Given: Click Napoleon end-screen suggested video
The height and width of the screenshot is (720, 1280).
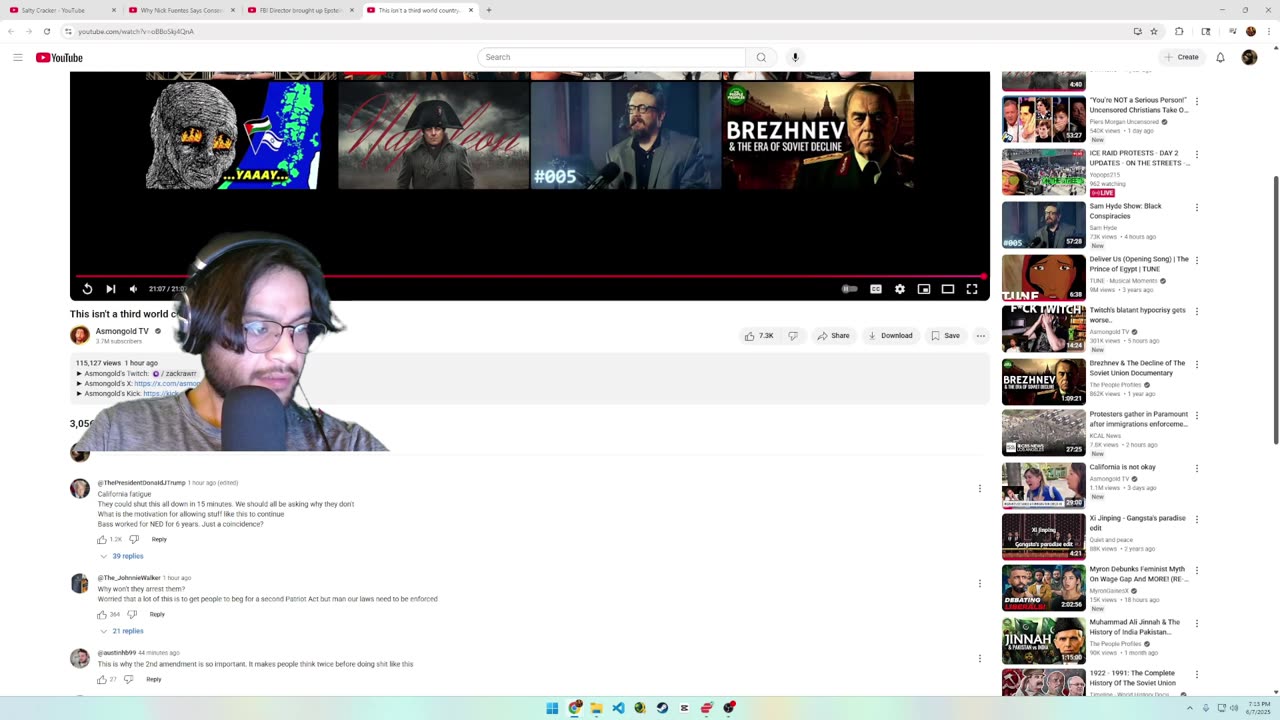Looking at the screenshot, I should point(433,135).
